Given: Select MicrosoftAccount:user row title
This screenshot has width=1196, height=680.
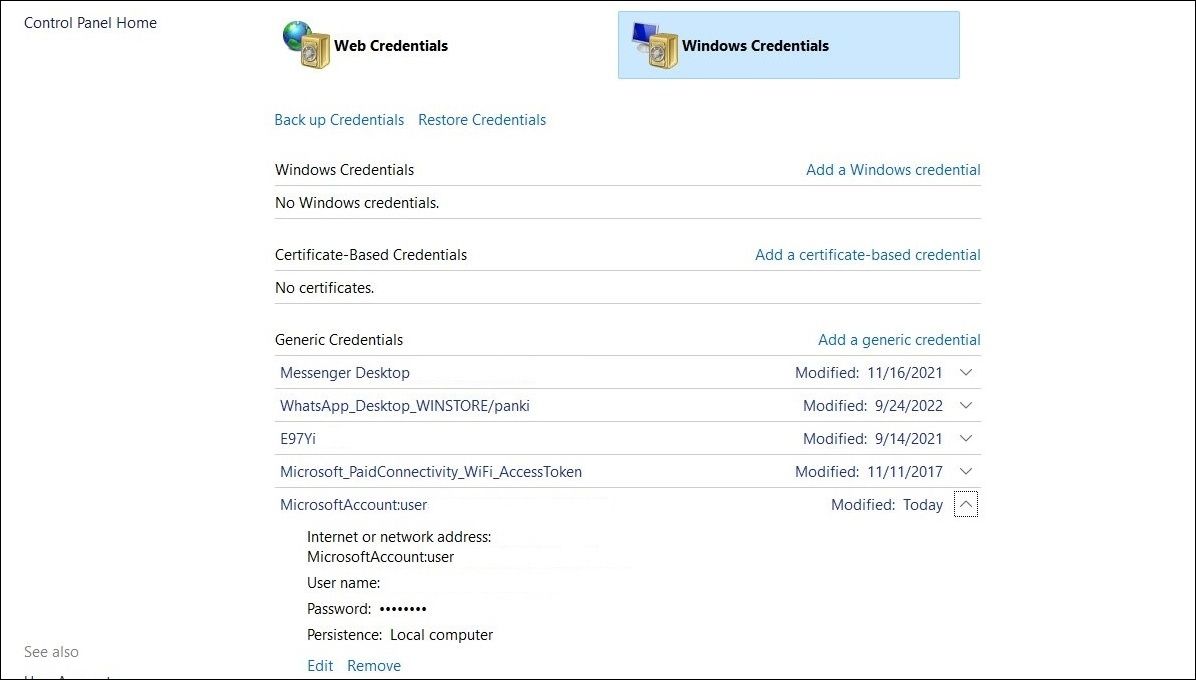Looking at the screenshot, I should pos(354,505).
